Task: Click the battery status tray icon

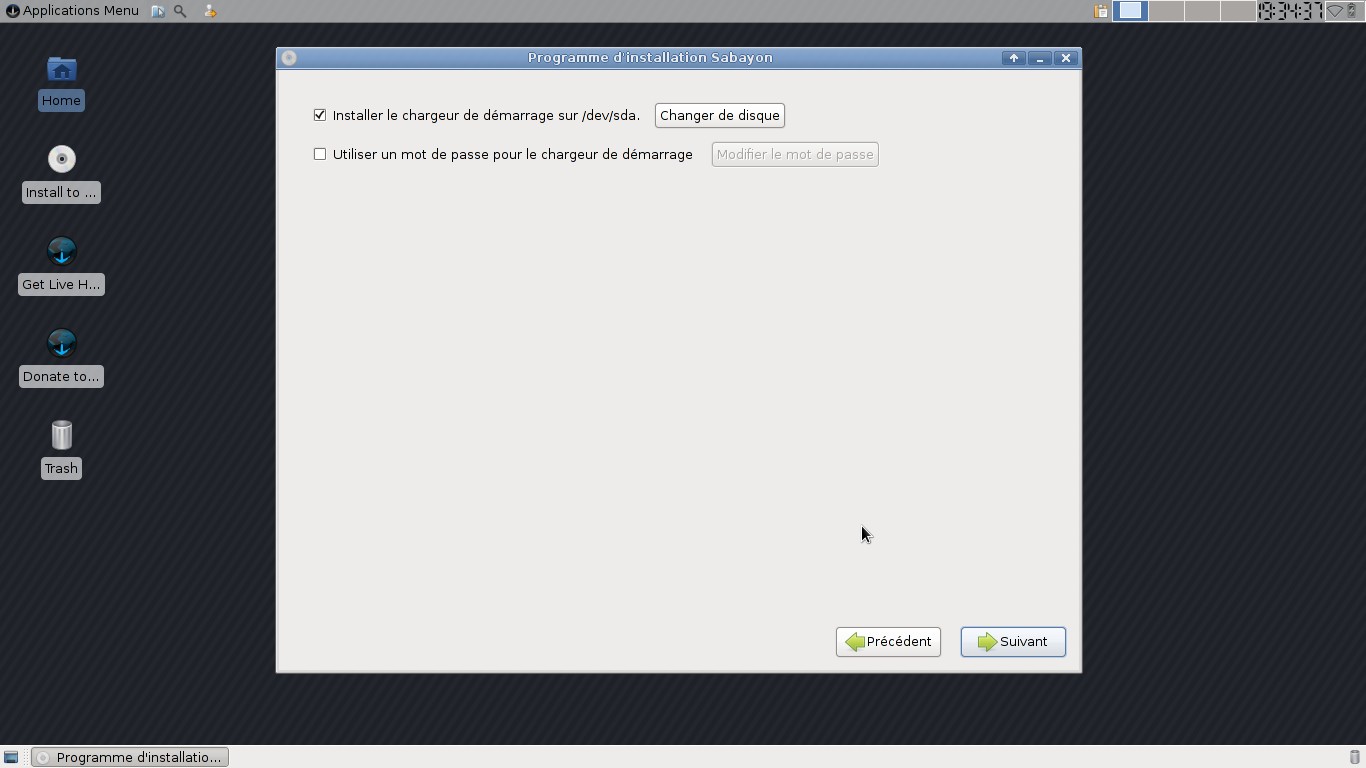Action: (x=1352, y=11)
